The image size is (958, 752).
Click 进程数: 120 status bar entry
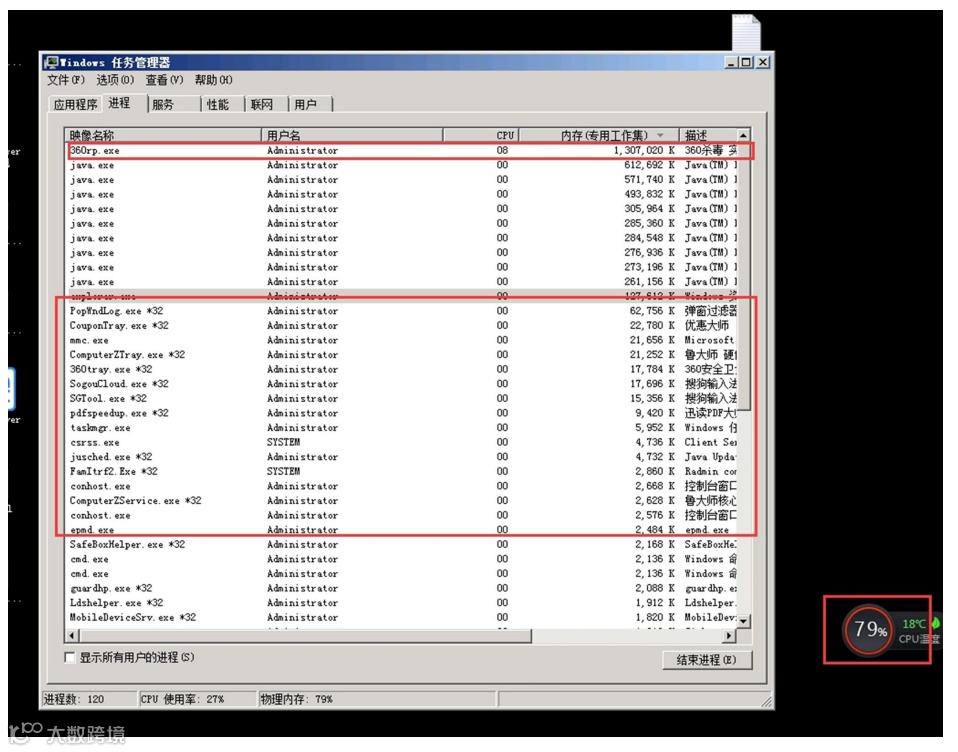tap(89, 699)
